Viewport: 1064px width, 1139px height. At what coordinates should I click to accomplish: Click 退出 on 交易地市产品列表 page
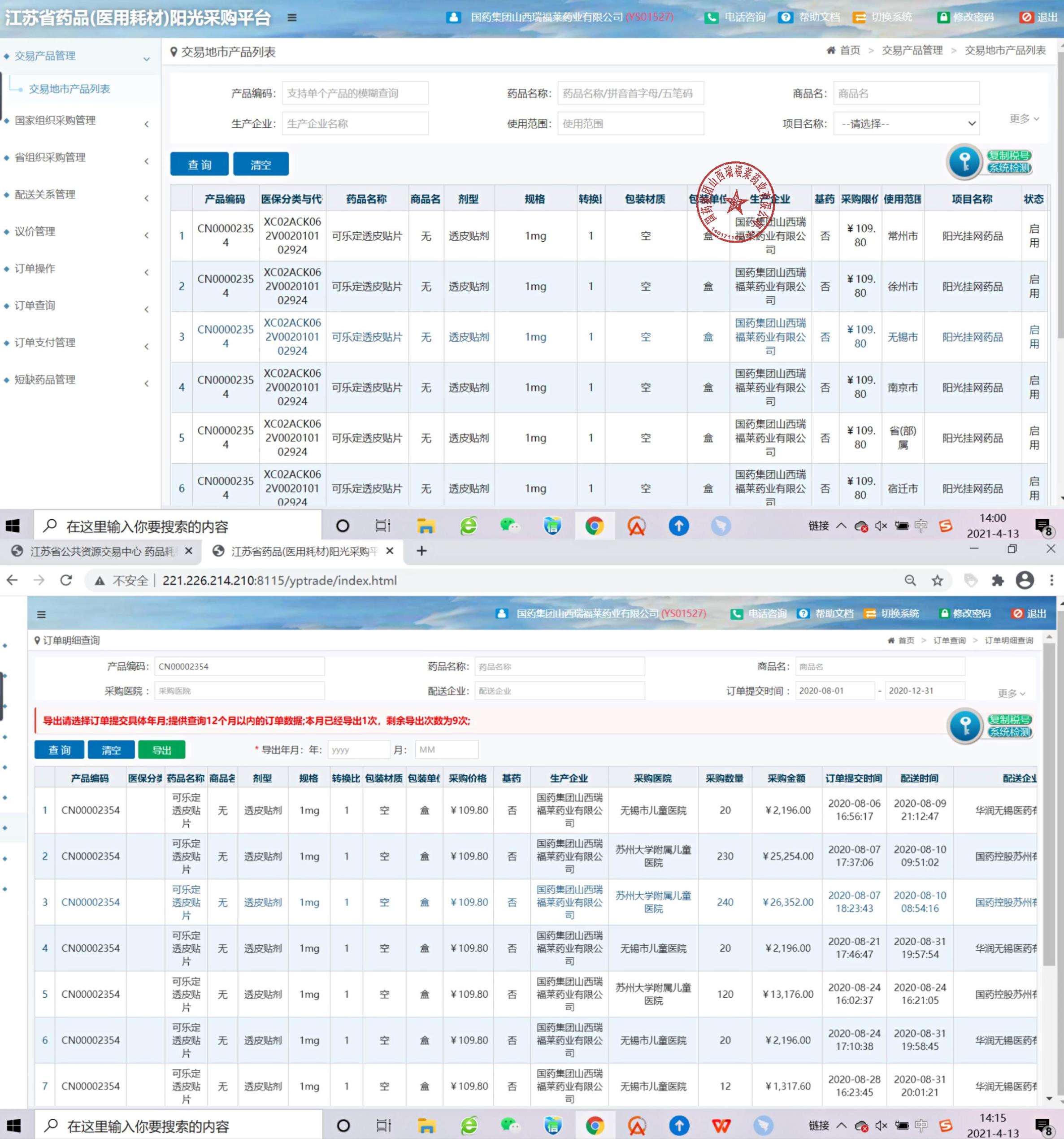pos(1039,17)
